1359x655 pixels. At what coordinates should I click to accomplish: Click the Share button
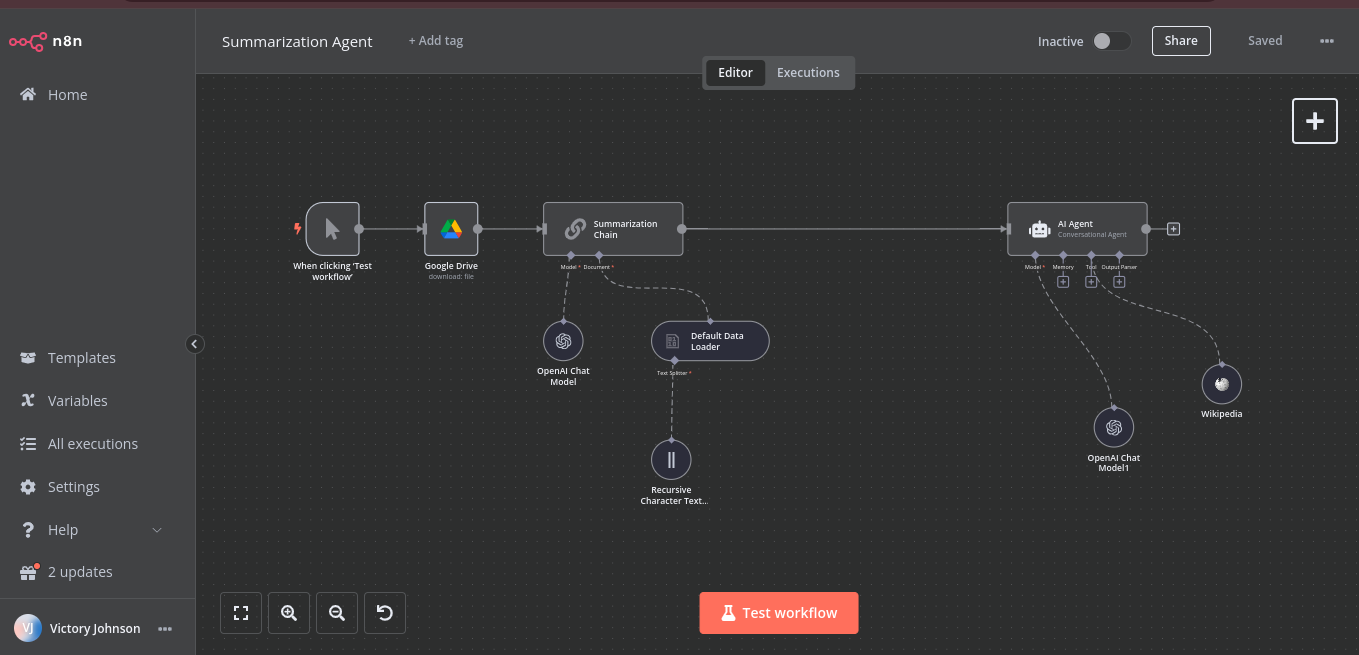coord(1181,41)
